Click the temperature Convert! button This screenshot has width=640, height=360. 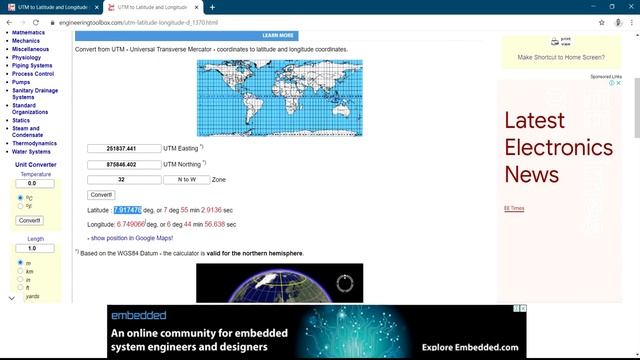point(29,220)
